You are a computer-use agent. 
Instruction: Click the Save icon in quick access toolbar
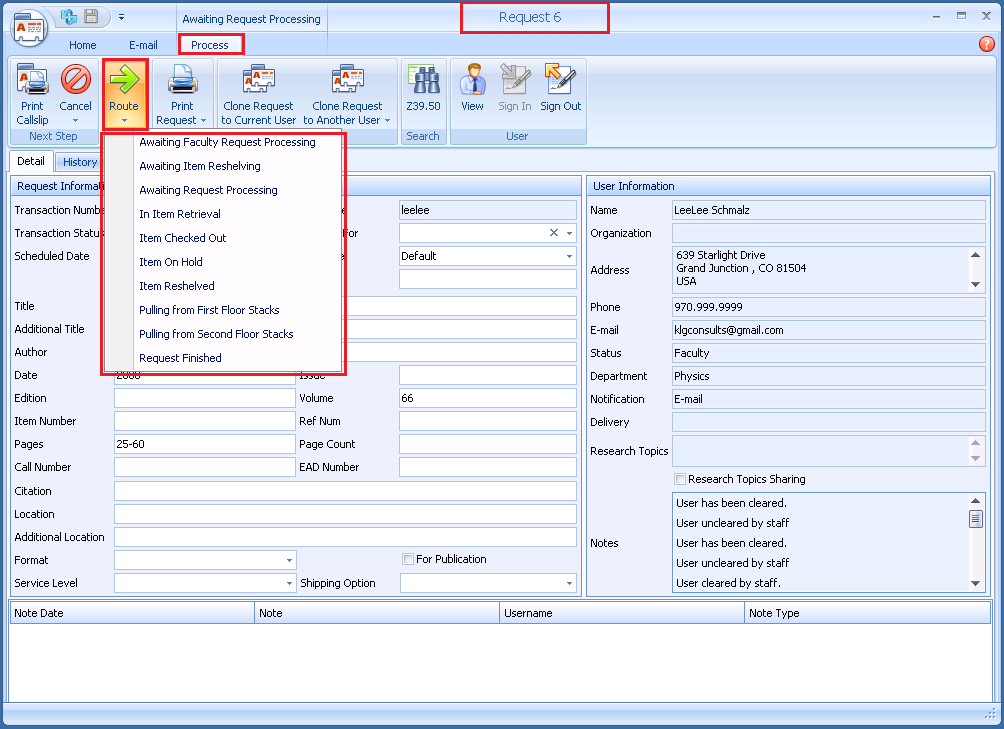pos(89,15)
